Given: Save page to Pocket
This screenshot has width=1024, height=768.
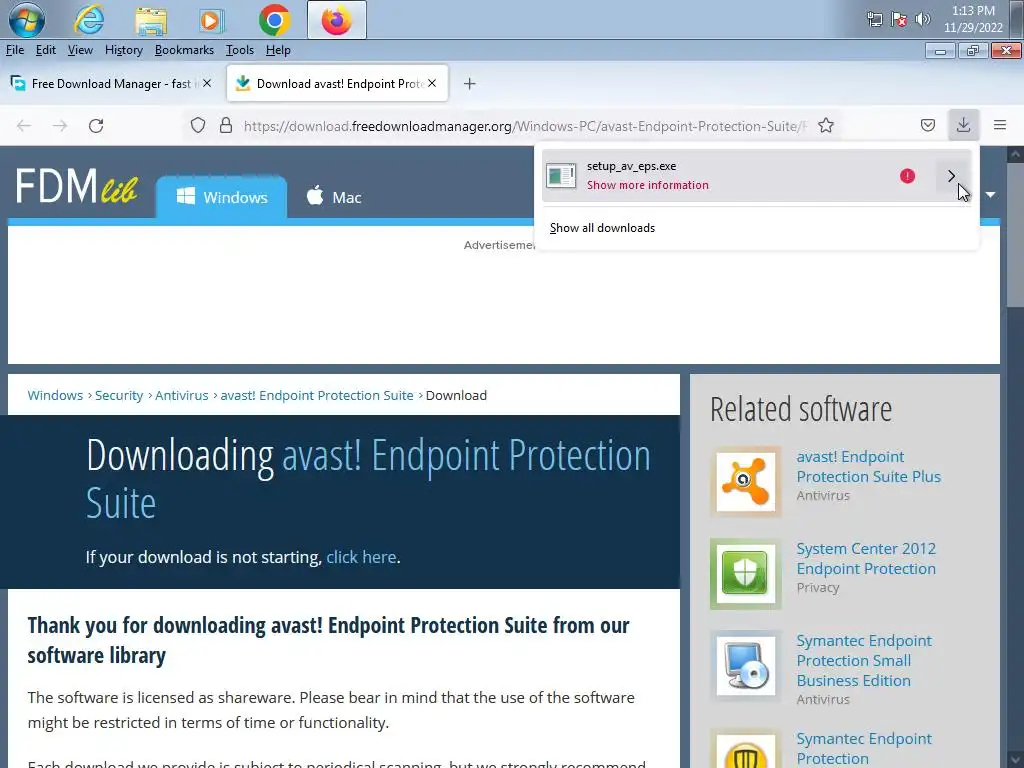Looking at the screenshot, I should pos(928,125).
